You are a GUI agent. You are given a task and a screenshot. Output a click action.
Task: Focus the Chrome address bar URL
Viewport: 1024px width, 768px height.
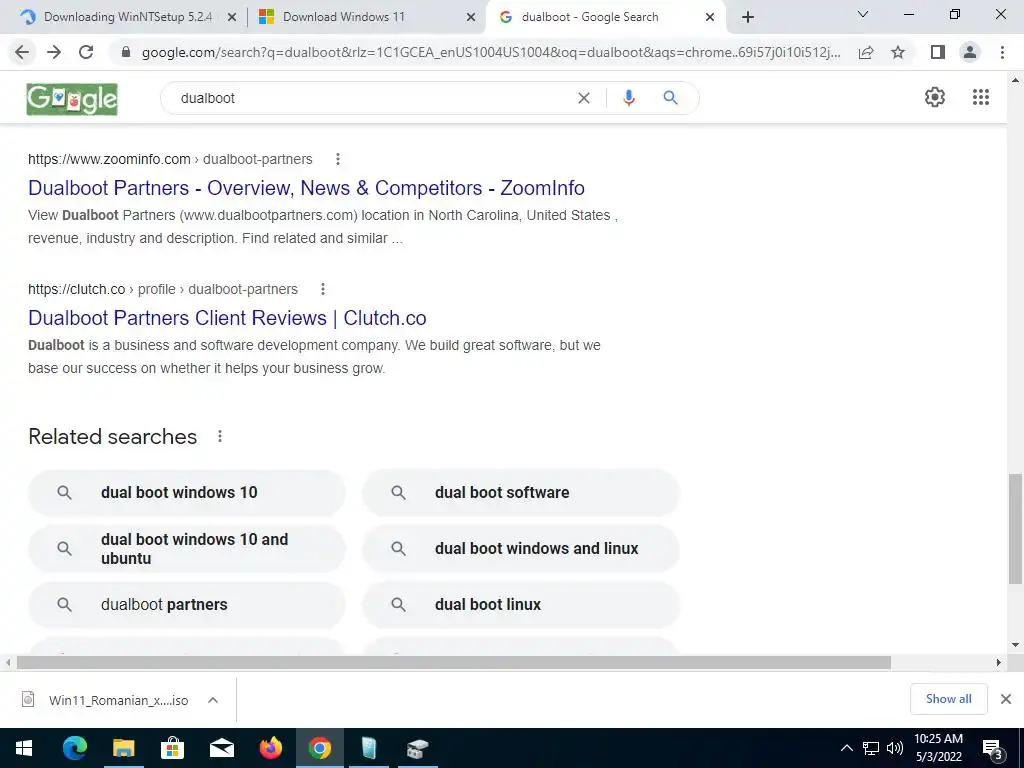tap(491, 52)
